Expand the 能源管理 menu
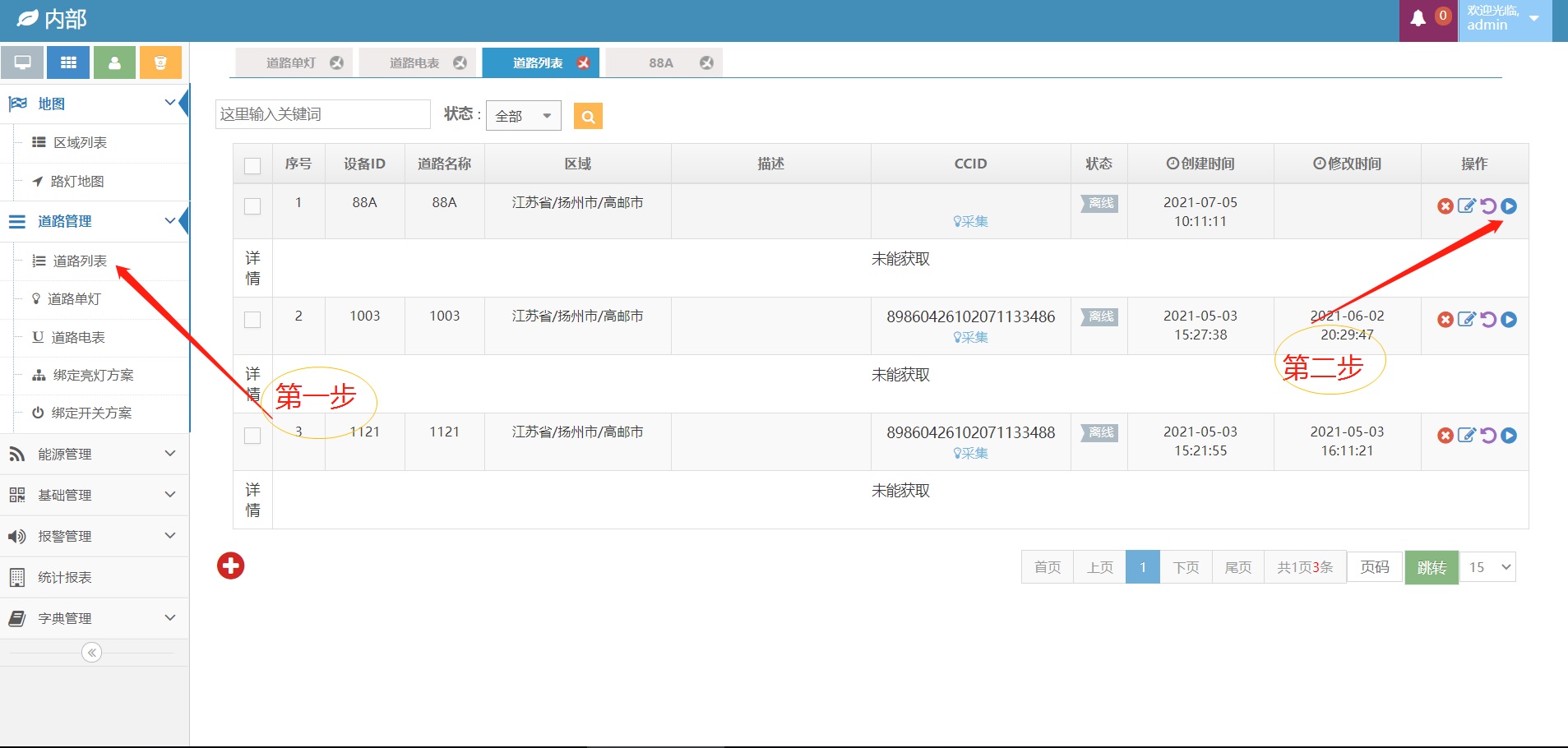This screenshot has width=1568, height=748. click(x=95, y=454)
